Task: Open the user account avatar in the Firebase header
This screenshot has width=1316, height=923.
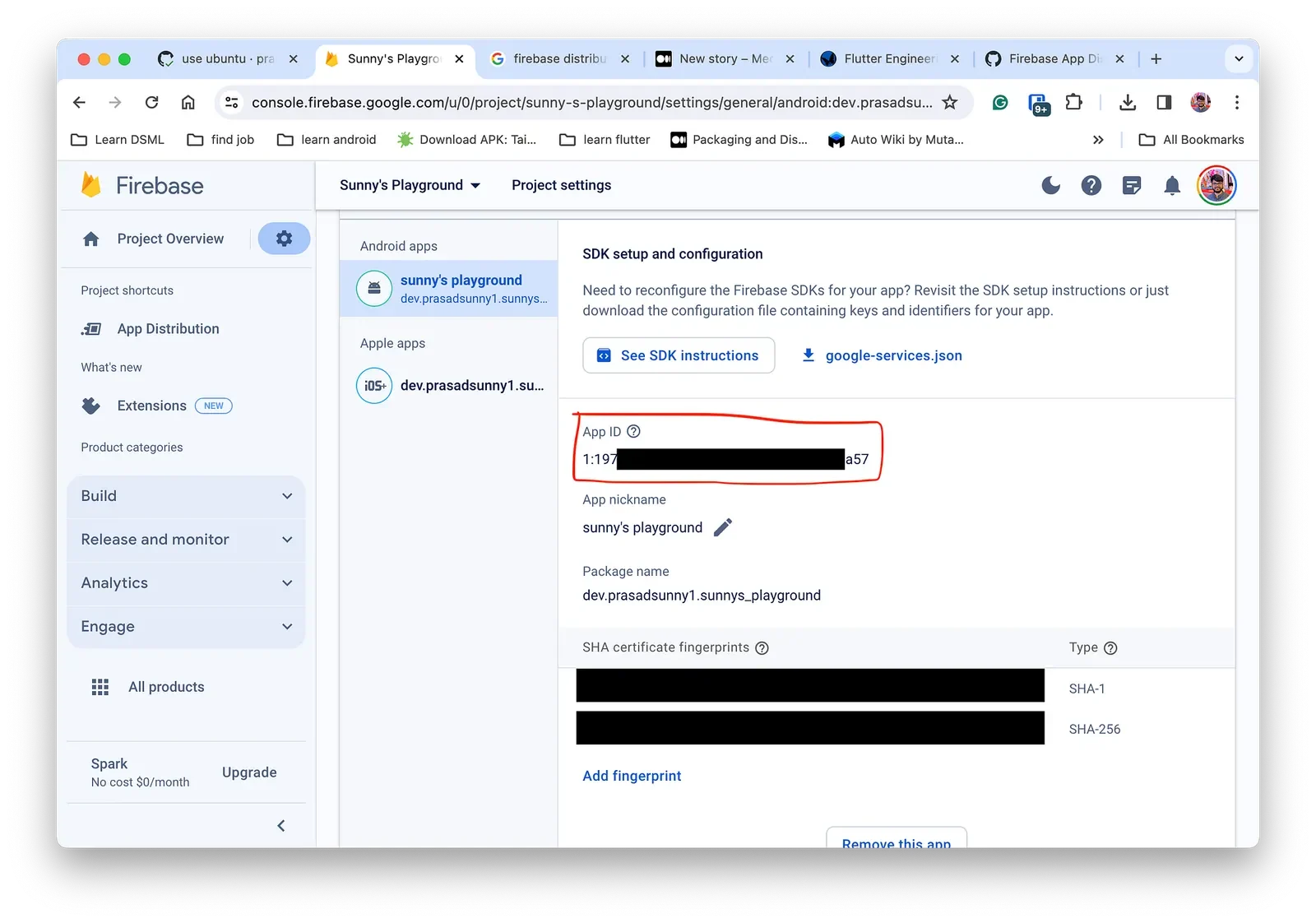Action: [1216, 185]
